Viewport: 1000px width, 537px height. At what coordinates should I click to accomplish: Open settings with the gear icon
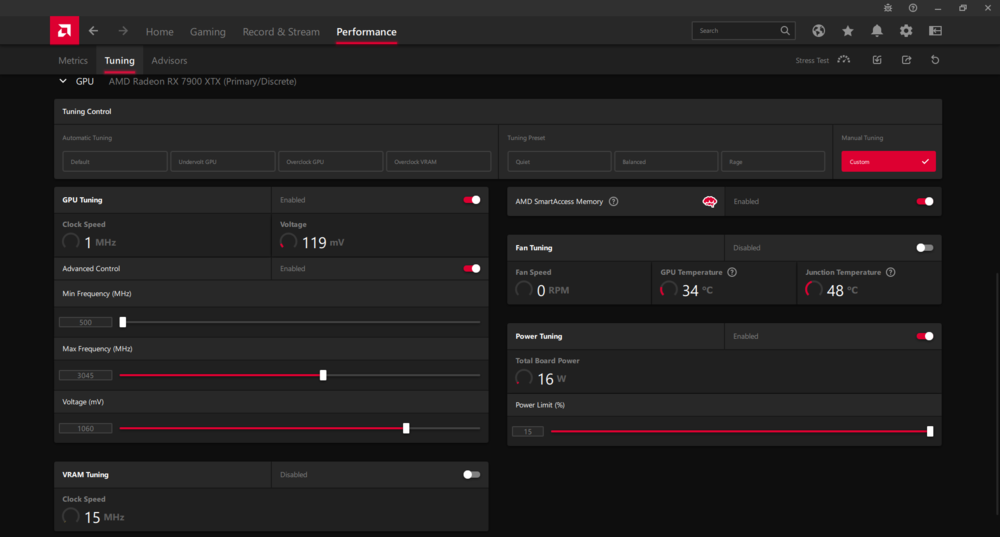[x=906, y=31]
